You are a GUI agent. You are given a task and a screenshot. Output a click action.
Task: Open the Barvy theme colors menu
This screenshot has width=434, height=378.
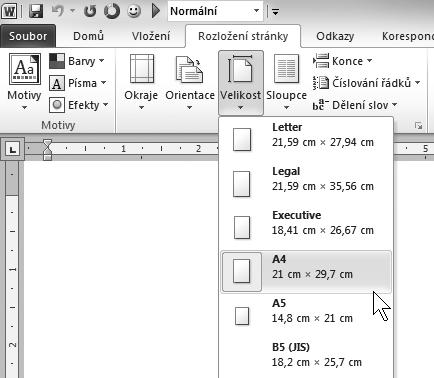tap(77, 61)
